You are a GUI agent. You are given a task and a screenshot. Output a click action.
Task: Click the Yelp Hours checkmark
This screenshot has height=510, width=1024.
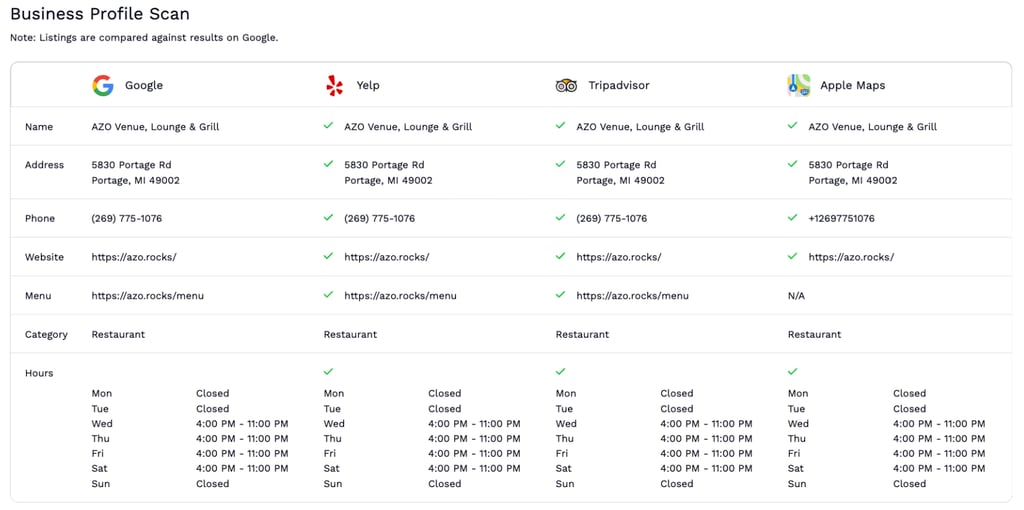[x=328, y=372]
